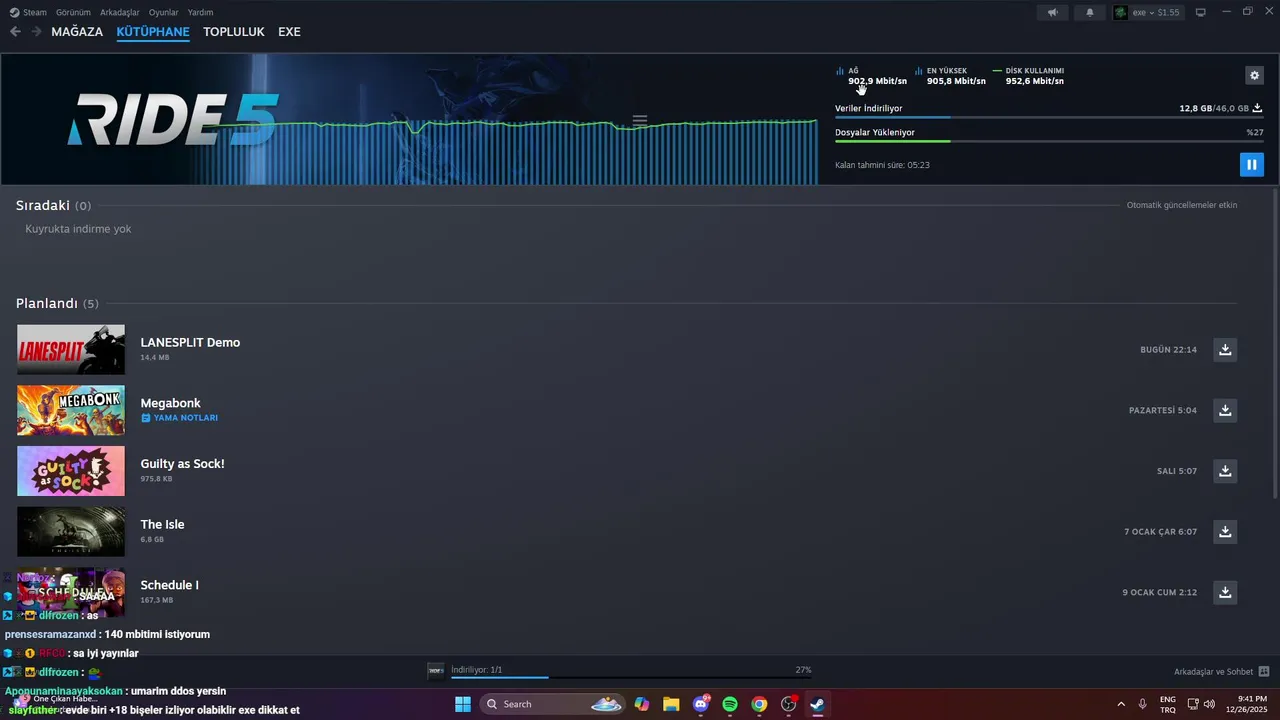The image size is (1280, 720).
Task: Click the drag handle on download graph
Action: coord(640,120)
